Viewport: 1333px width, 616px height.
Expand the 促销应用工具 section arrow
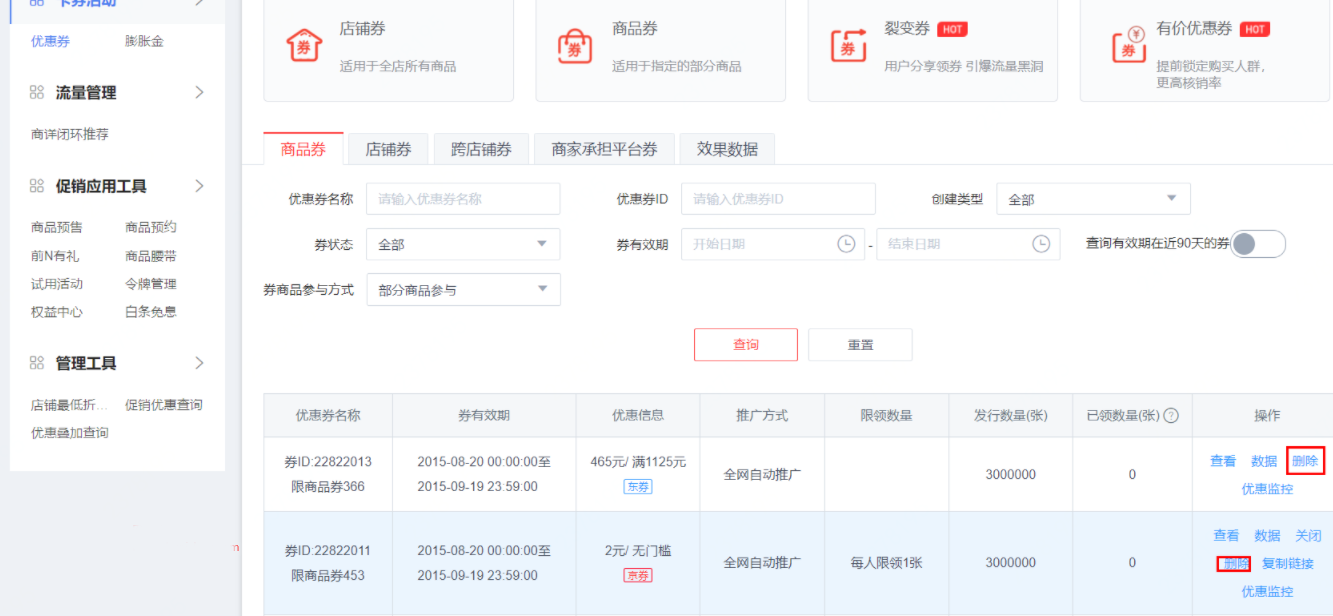click(199, 186)
